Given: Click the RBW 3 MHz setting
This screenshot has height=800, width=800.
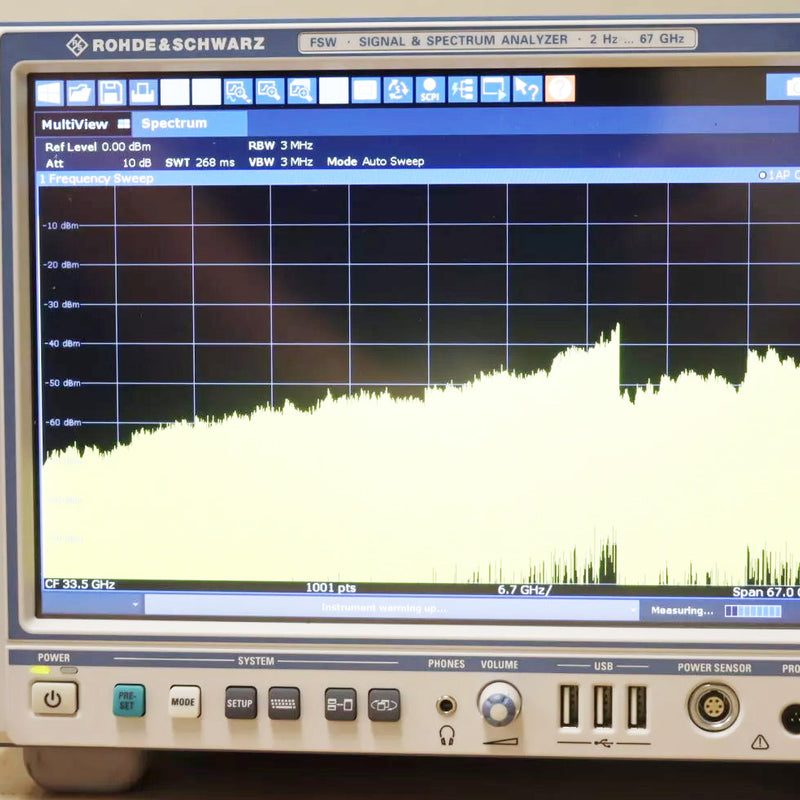Looking at the screenshot, I should pos(280,145).
